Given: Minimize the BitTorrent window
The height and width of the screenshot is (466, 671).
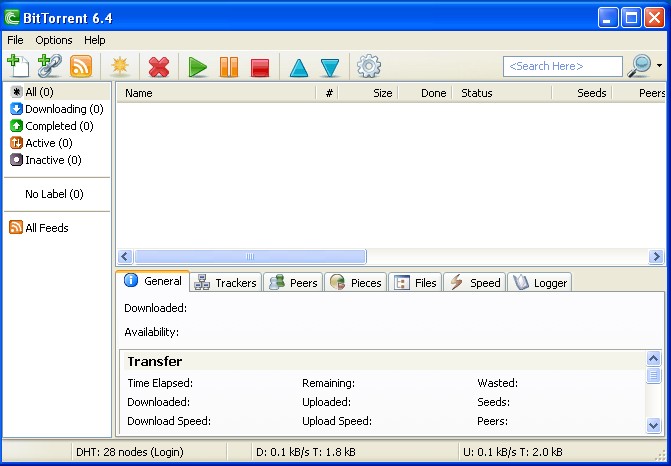Looking at the screenshot, I should (608, 18).
